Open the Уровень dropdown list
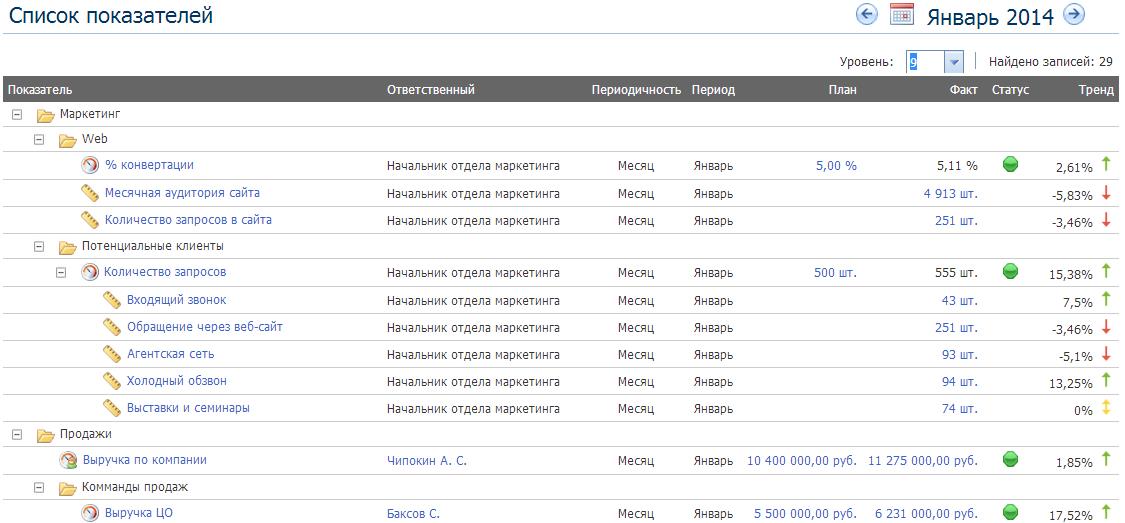 click(953, 62)
